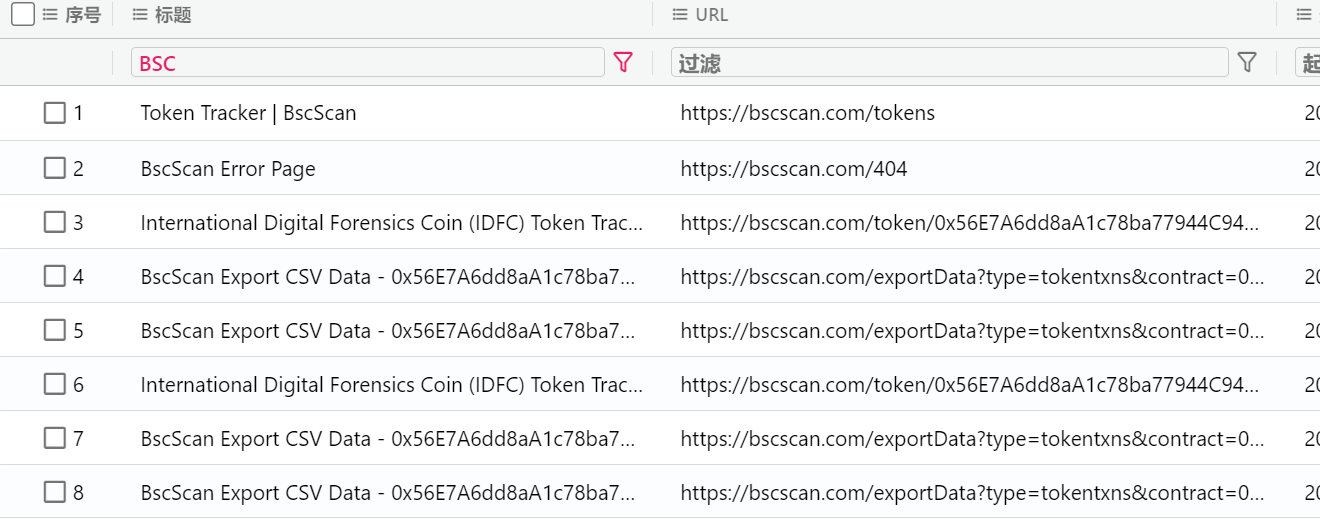Tick the checkbox for row 6

(55, 384)
